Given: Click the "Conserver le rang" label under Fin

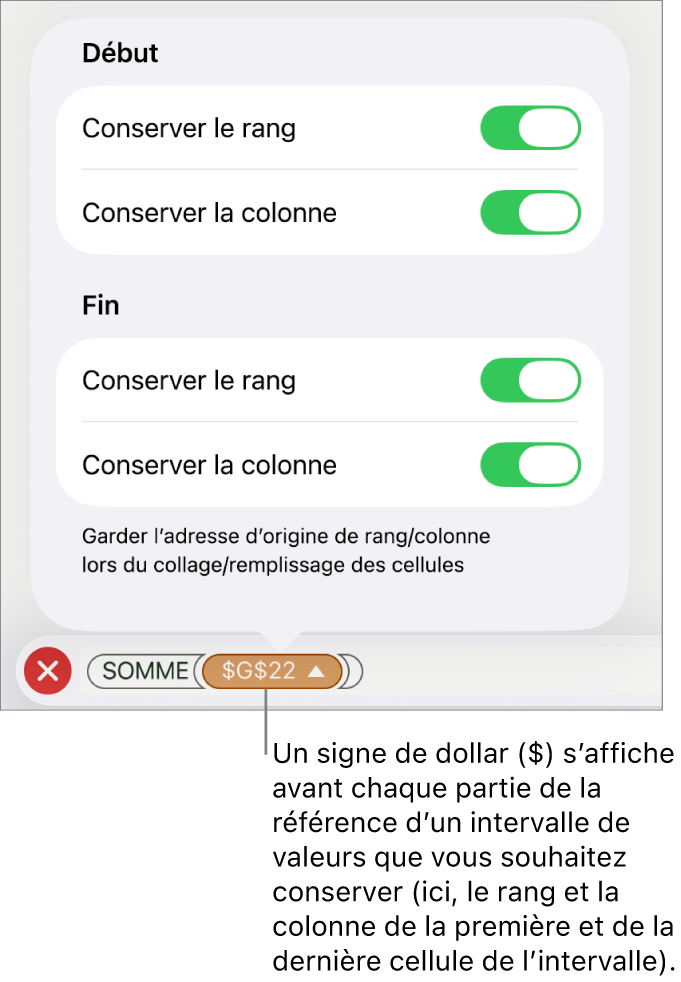Looking at the screenshot, I should [189, 381].
